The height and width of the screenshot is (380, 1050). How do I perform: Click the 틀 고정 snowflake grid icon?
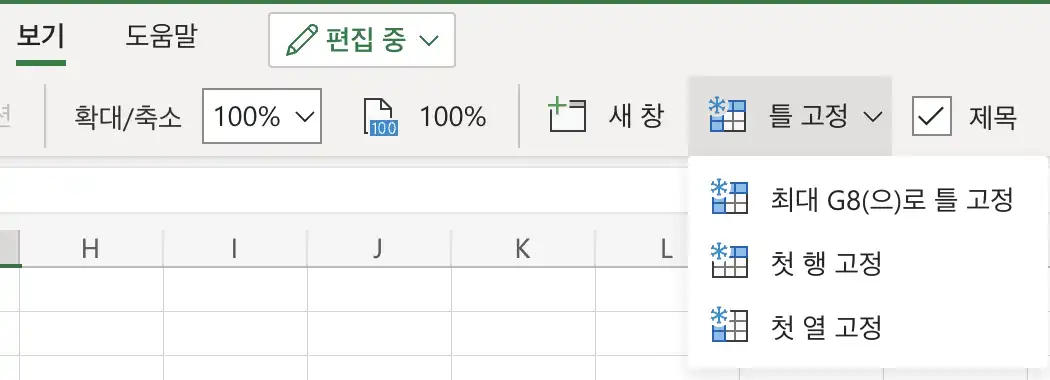(727, 116)
